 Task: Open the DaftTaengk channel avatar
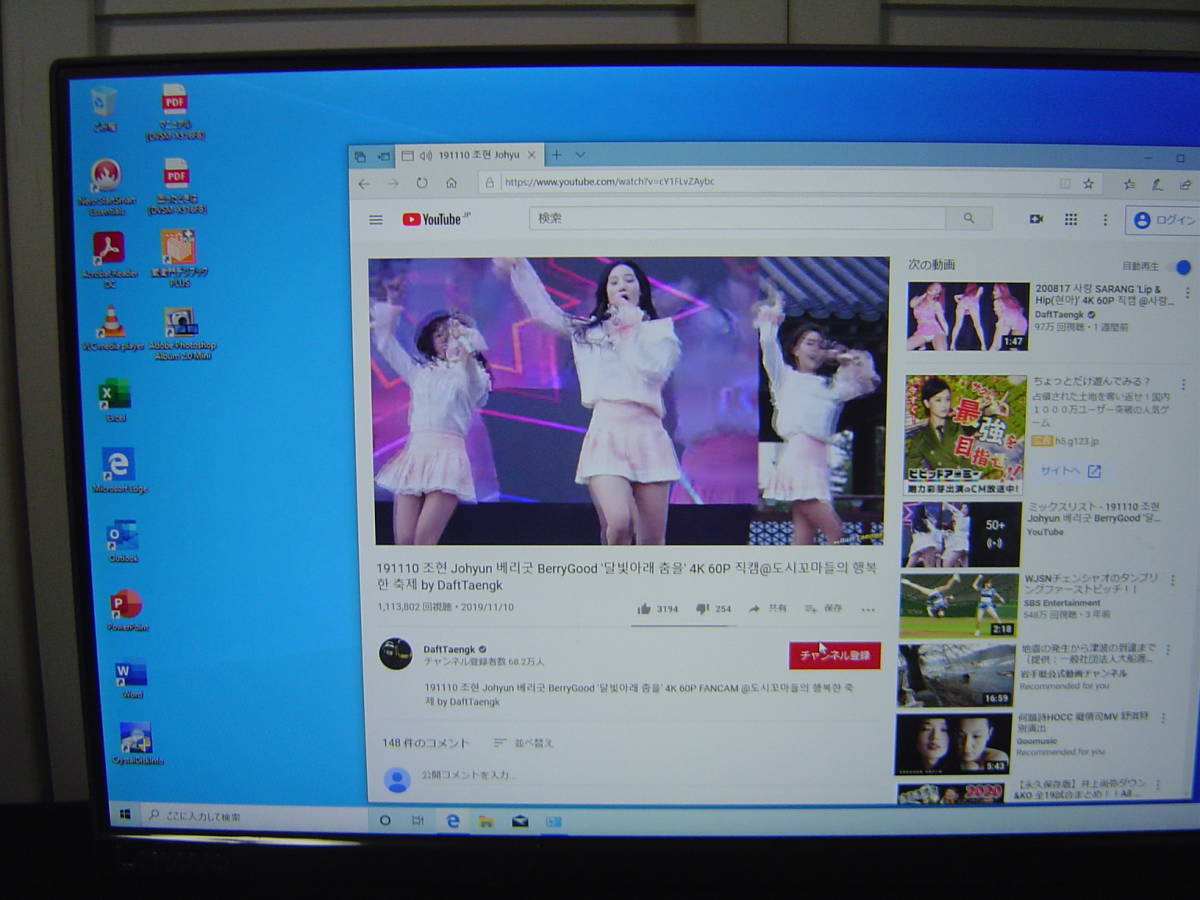coord(395,654)
